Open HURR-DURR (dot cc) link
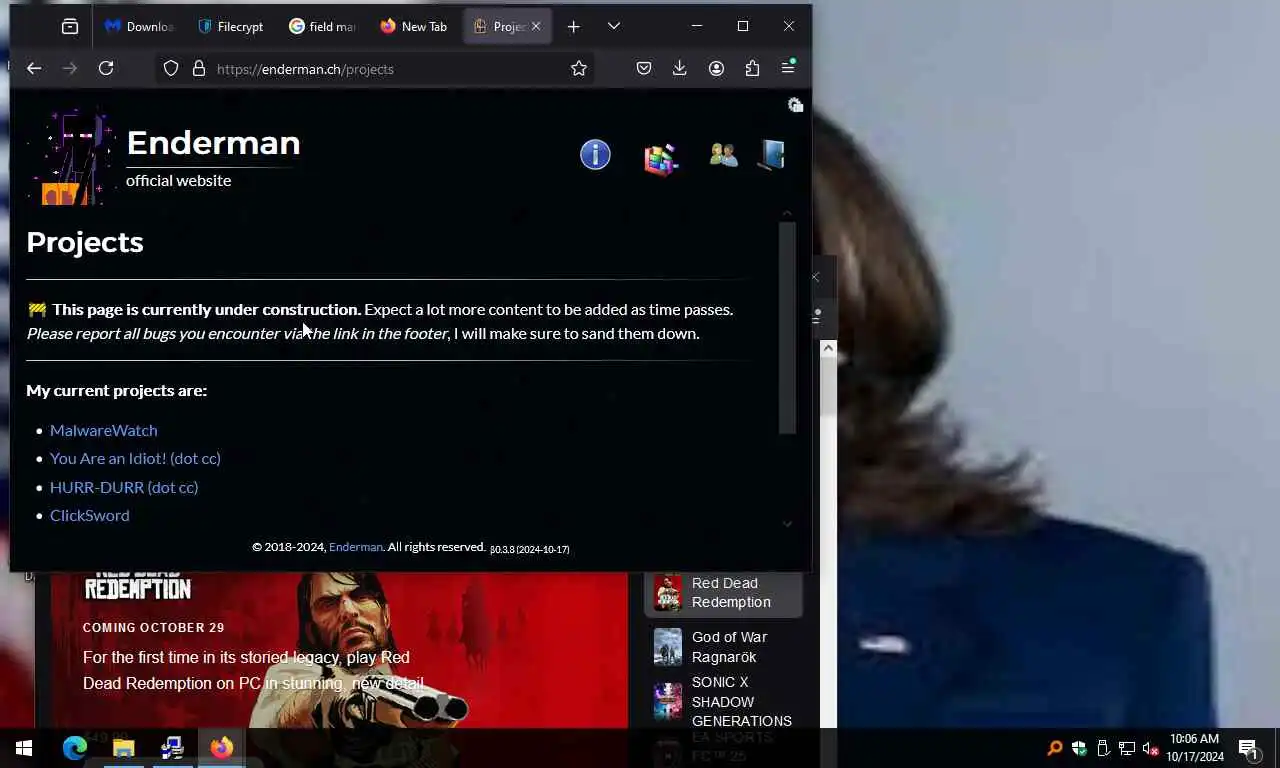1280x768 pixels. [x=124, y=487]
